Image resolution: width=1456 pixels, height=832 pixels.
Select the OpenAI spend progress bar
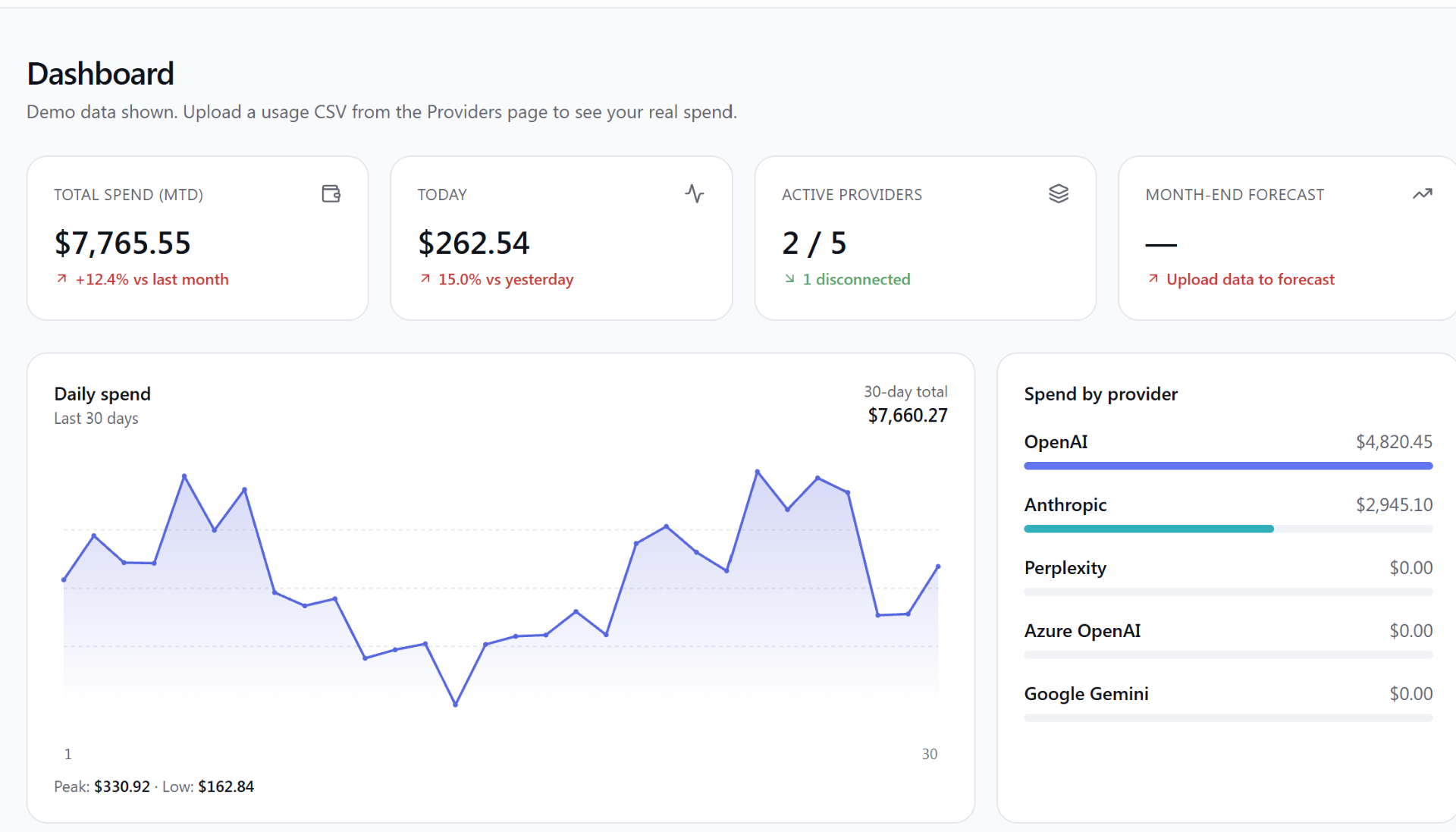(1228, 466)
